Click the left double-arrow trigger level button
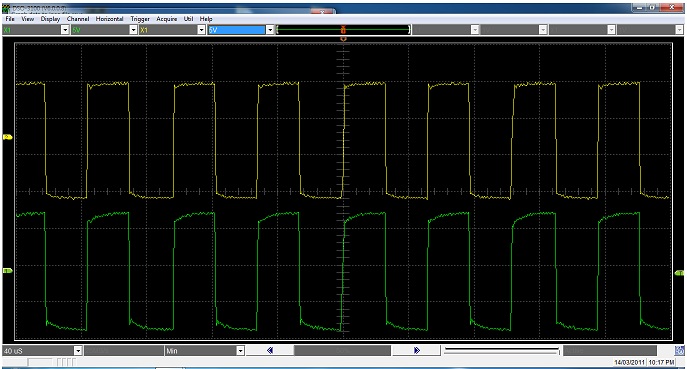Viewport: 687px width, 369px height. pos(269,350)
